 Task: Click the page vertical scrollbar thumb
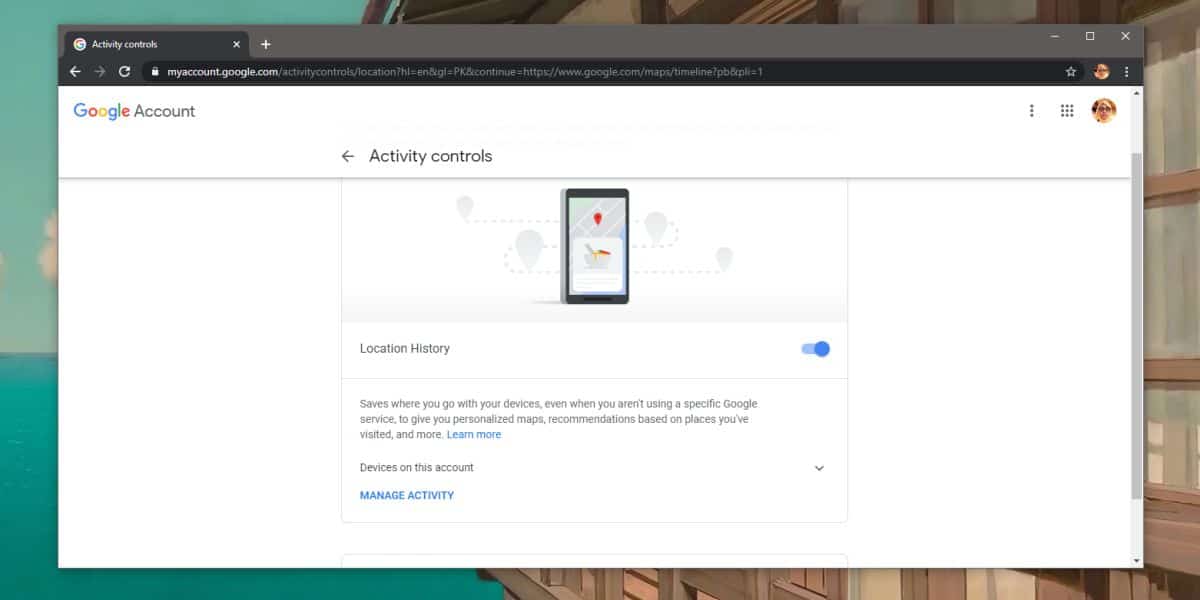pos(1136,326)
